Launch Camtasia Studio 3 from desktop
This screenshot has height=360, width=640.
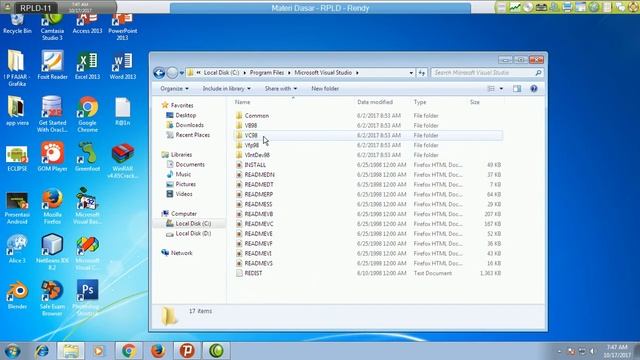click(52, 27)
